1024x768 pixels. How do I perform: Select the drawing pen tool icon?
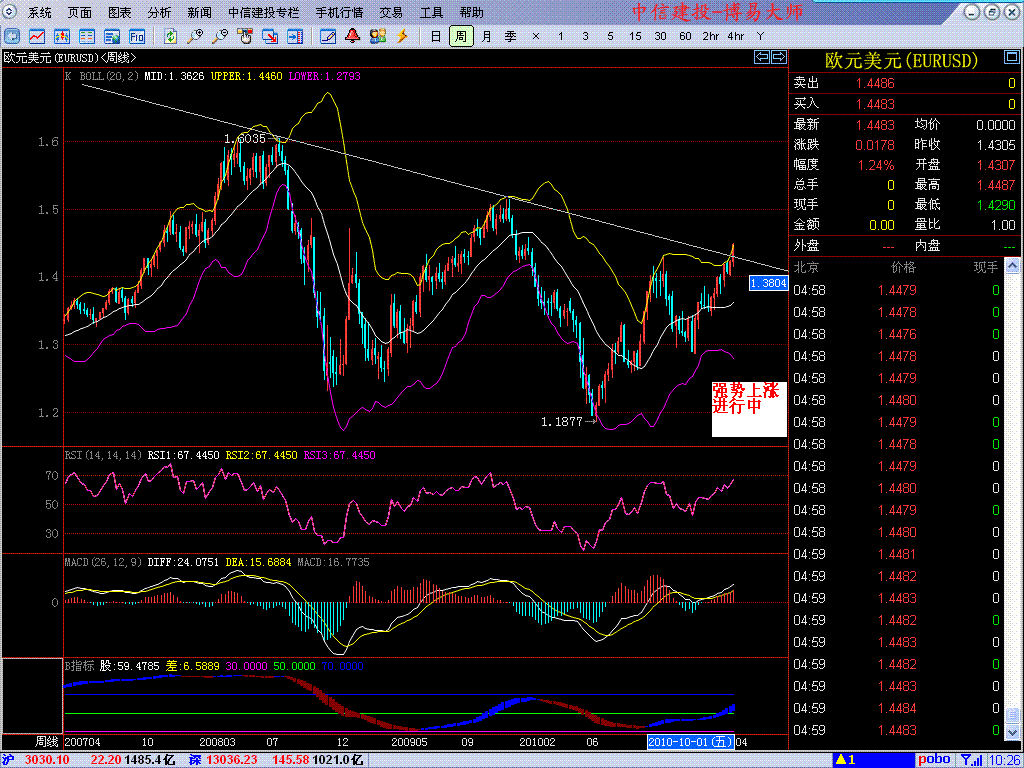[x=328, y=36]
